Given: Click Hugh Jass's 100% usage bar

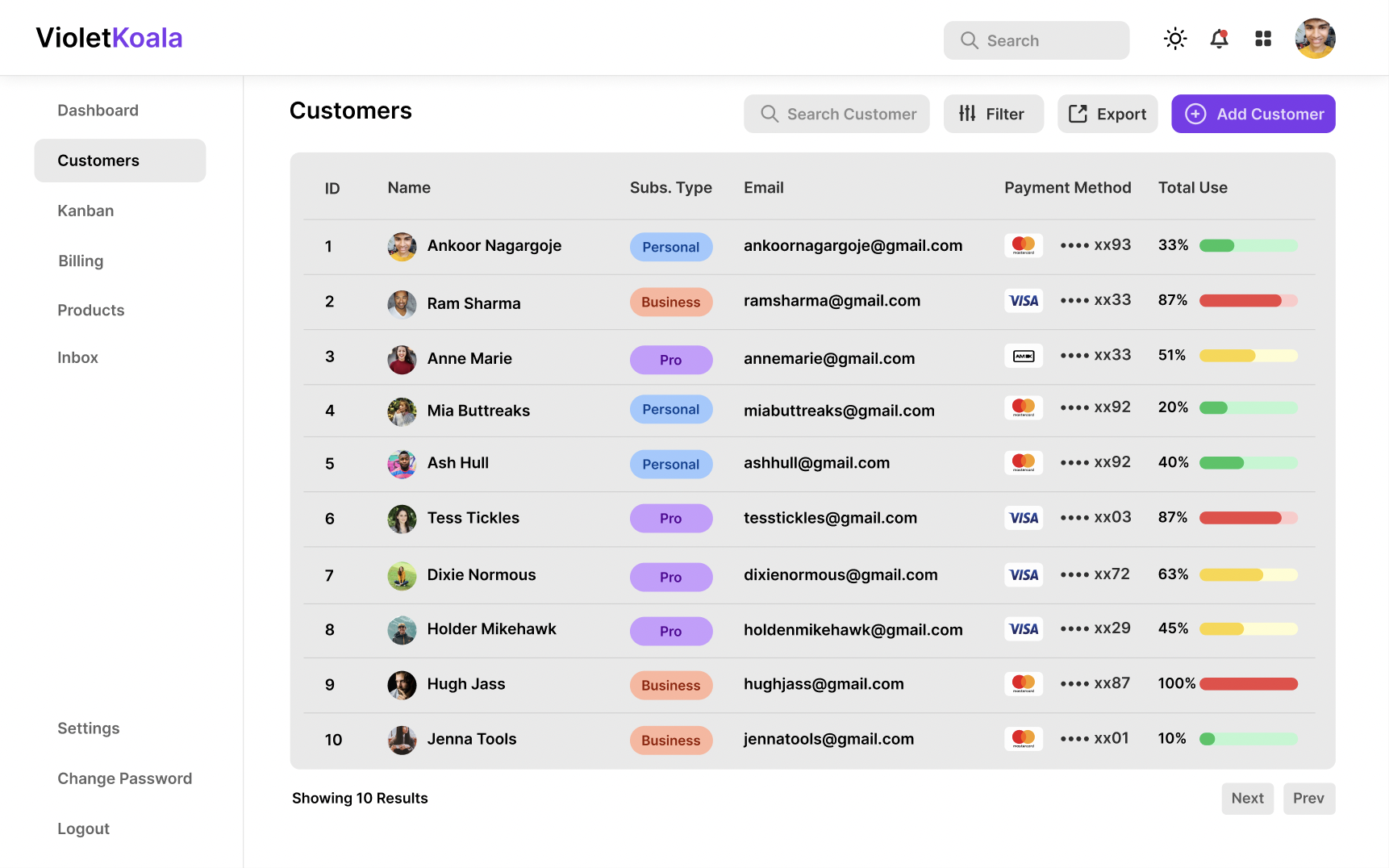Looking at the screenshot, I should 1248,684.
